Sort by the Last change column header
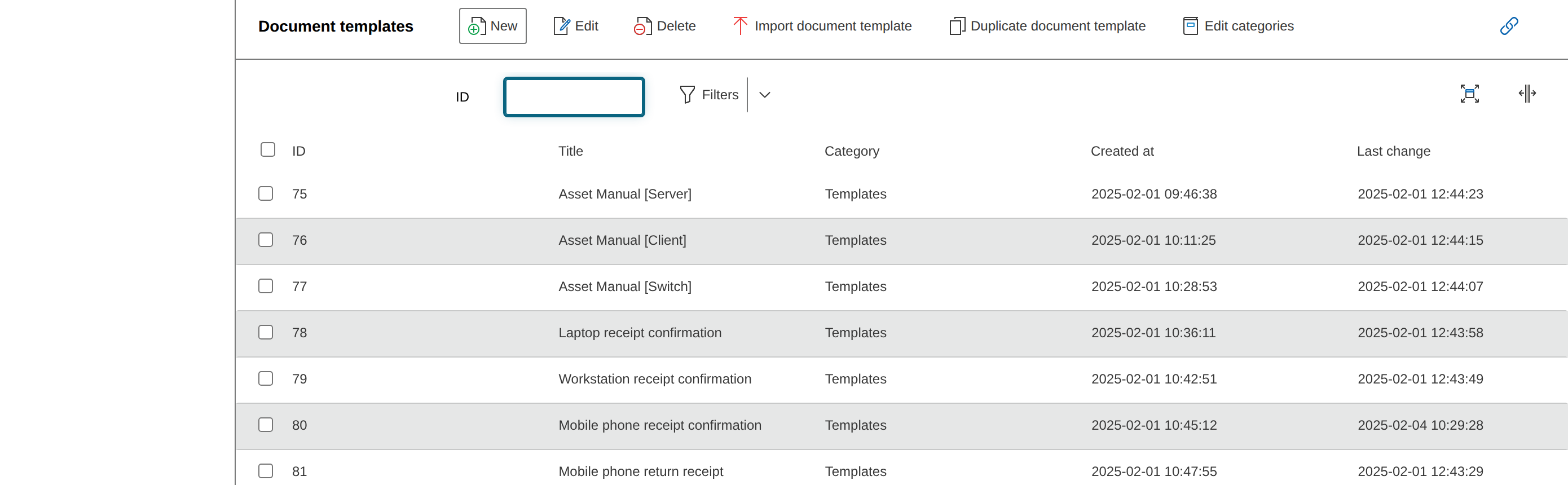The image size is (1568, 485). click(x=1393, y=152)
